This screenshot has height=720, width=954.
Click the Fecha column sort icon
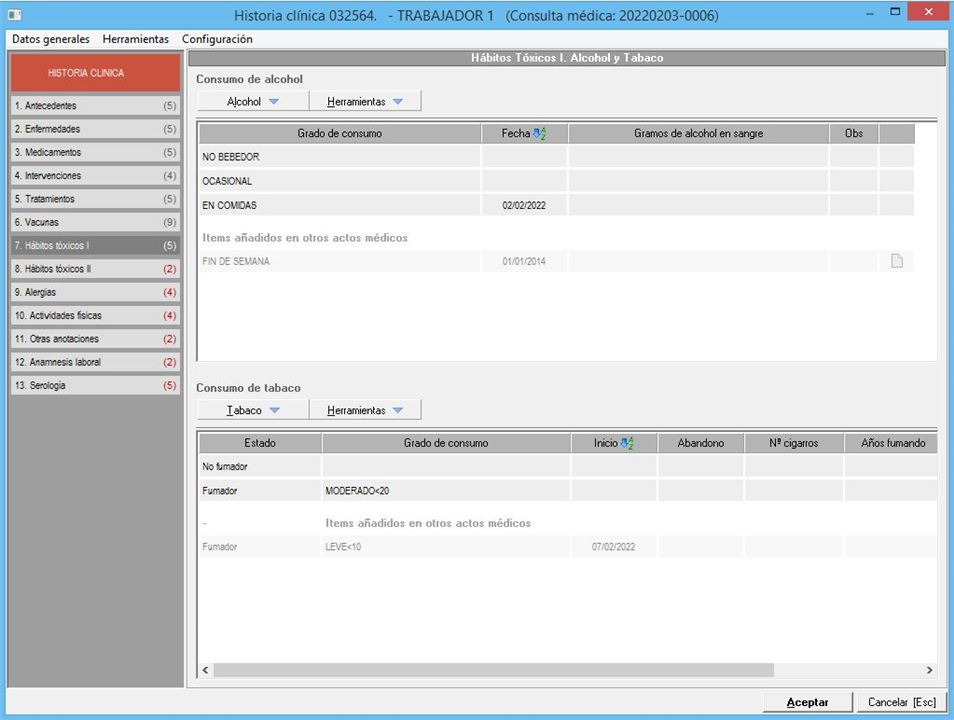point(540,133)
